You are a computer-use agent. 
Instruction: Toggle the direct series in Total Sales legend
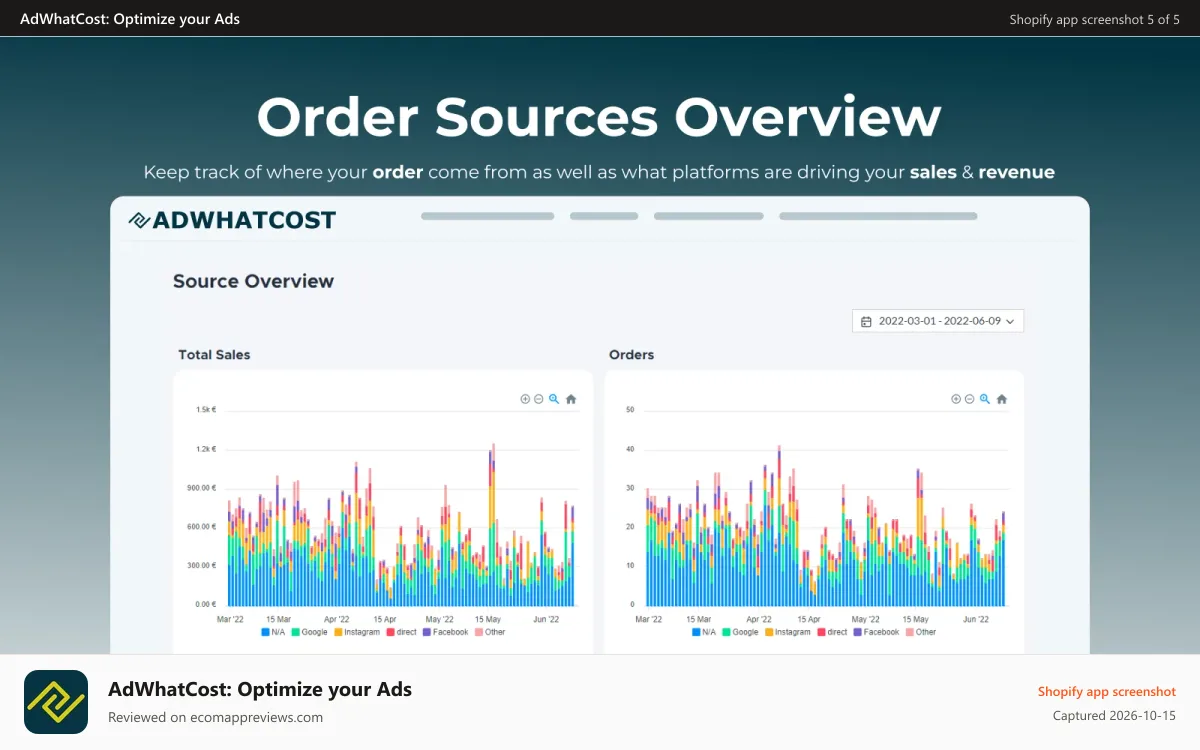tap(401, 632)
